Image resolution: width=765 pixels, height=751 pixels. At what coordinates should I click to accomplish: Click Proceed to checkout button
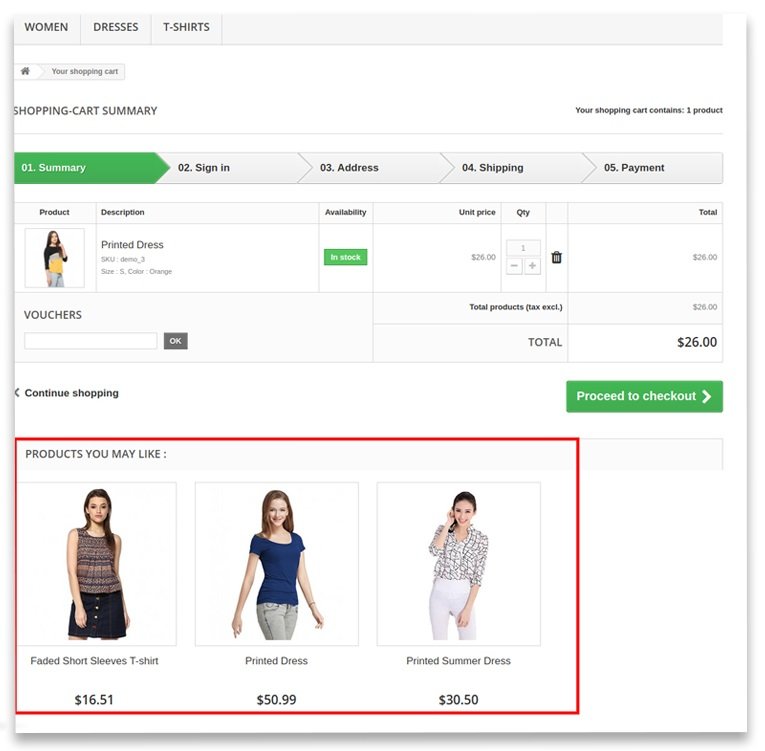(644, 396)
